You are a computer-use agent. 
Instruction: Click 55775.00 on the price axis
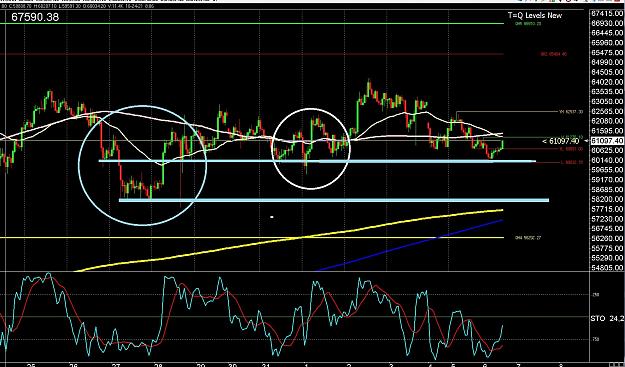point(607,248)
